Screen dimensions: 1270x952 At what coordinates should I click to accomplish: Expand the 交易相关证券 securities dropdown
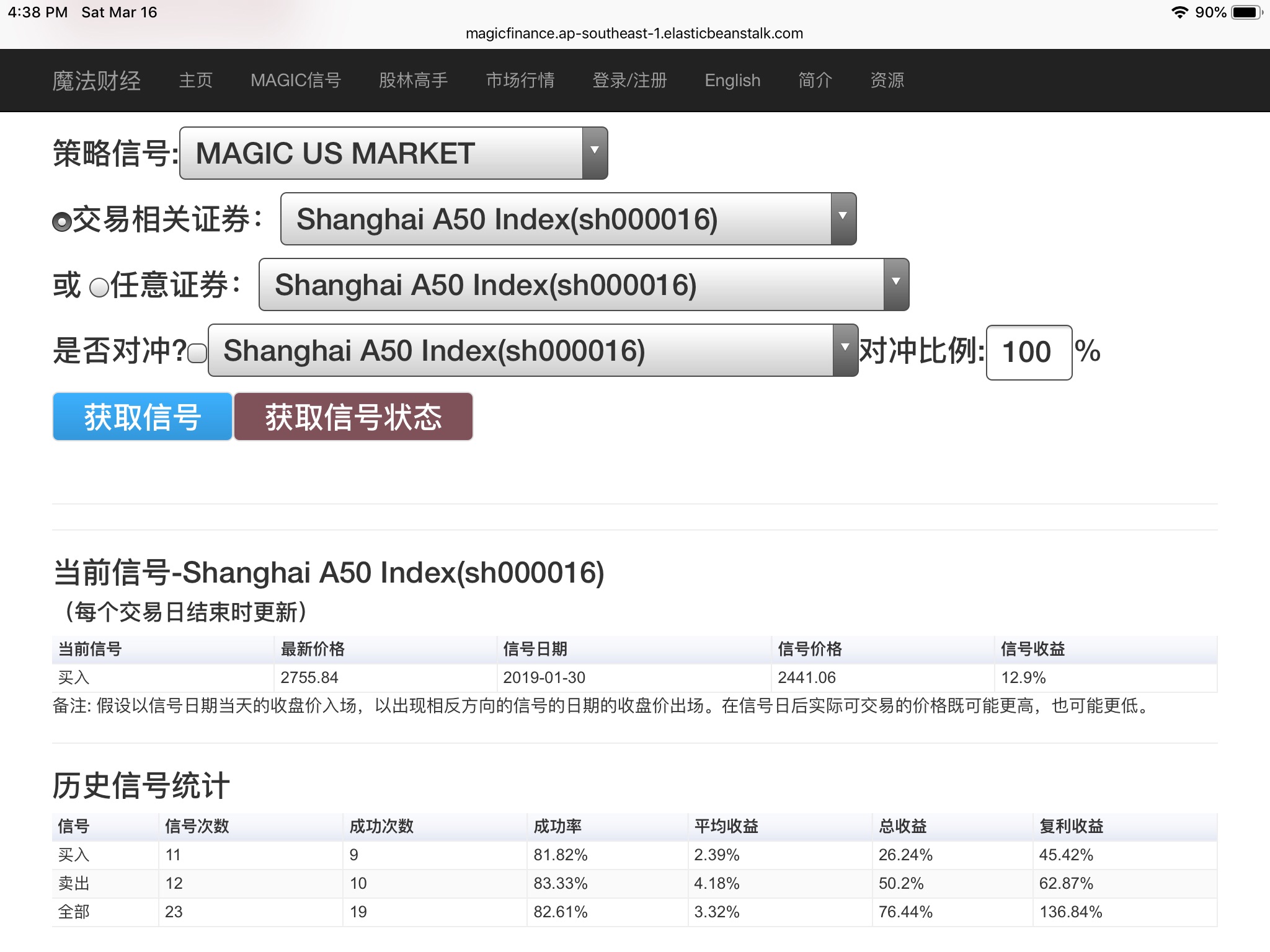pos(569,219)
